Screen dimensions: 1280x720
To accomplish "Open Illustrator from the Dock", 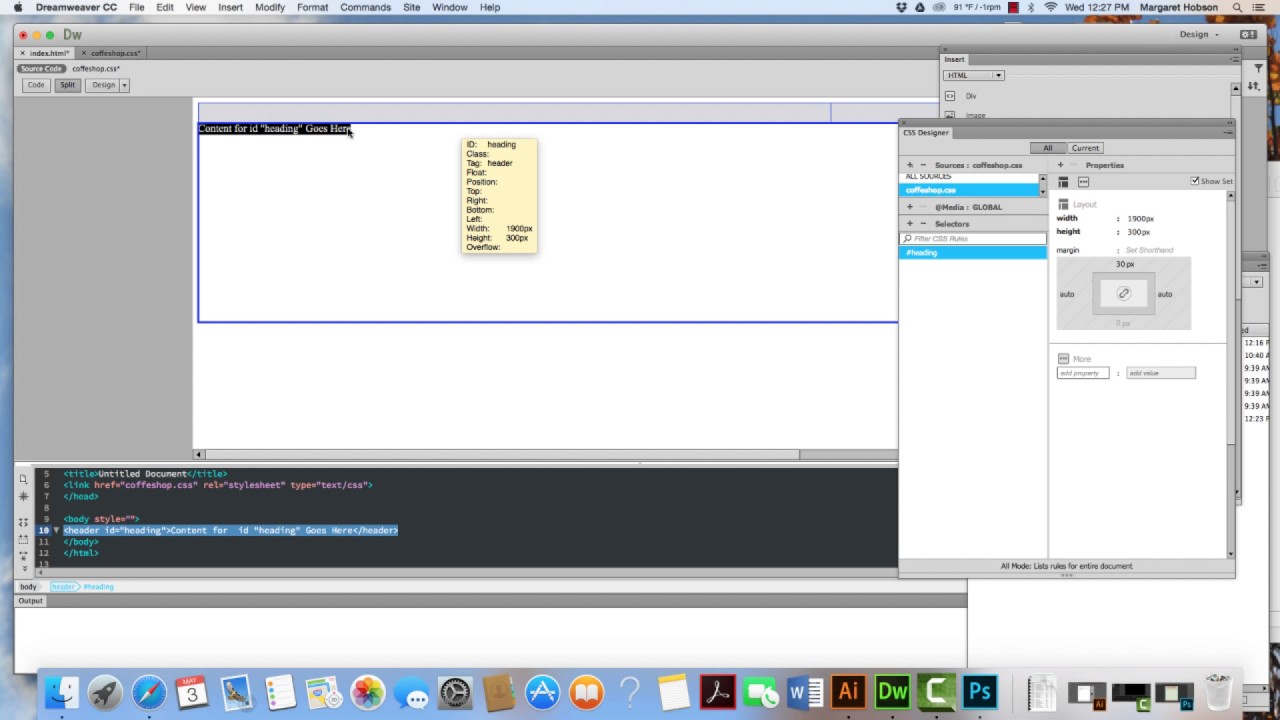I will [848, 692].
